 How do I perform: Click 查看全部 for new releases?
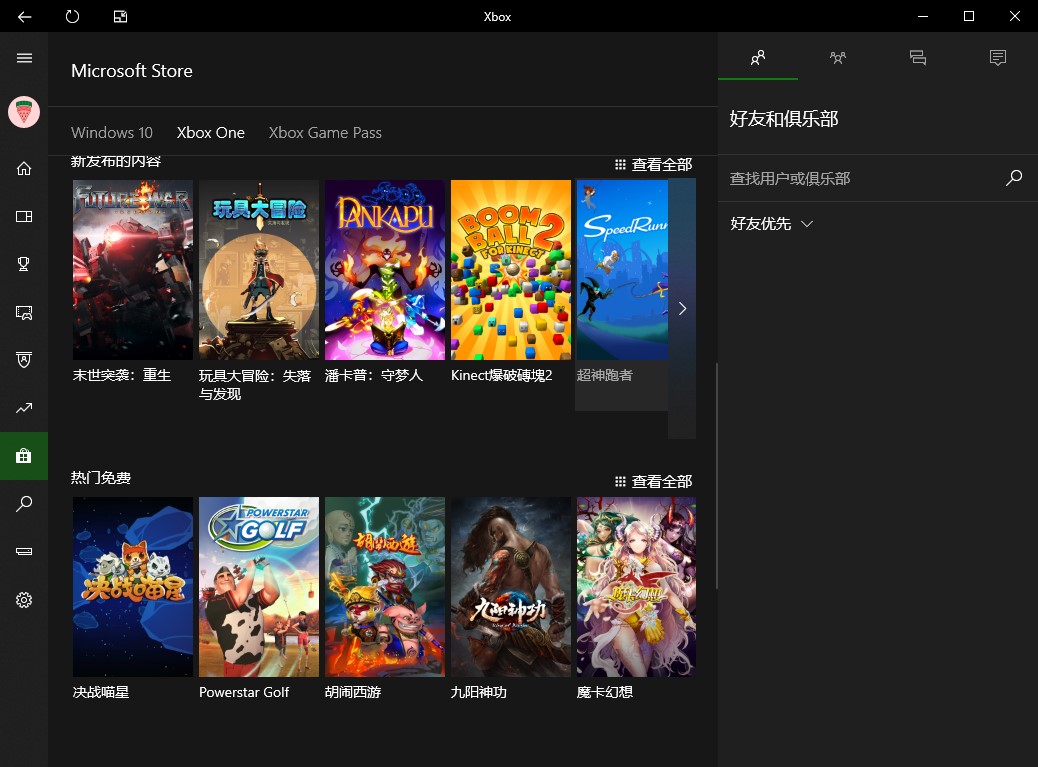(x=653, y=164)
